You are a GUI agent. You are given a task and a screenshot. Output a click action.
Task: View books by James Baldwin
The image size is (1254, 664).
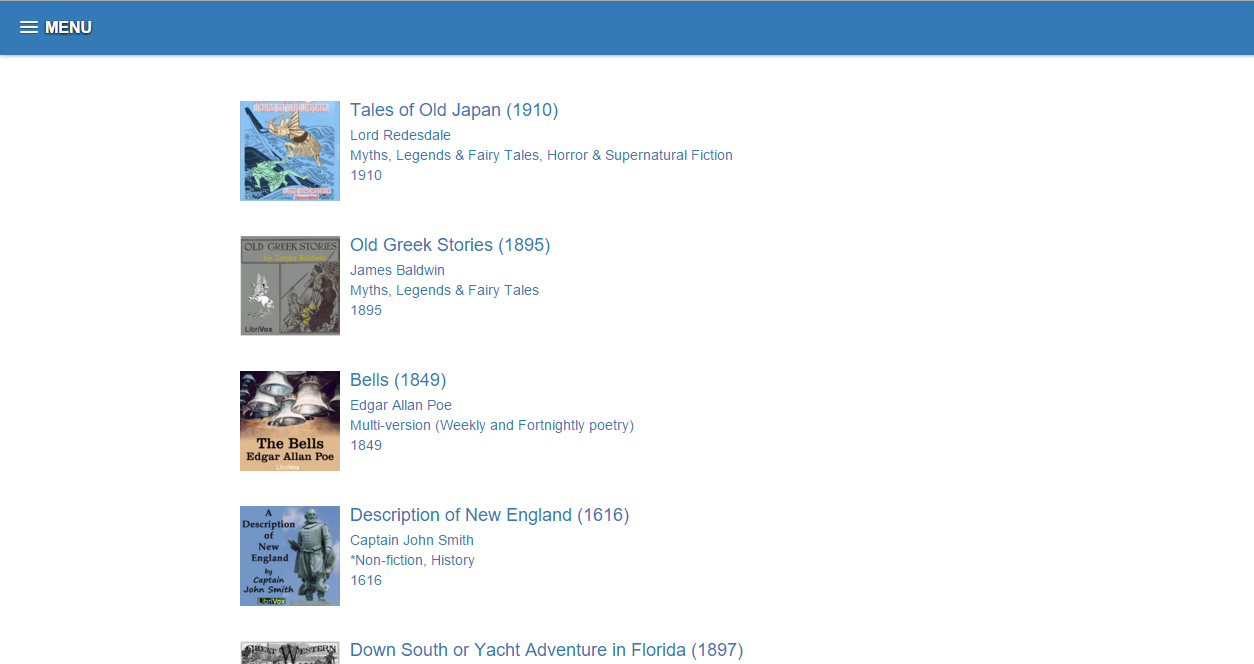click(397, 270)
